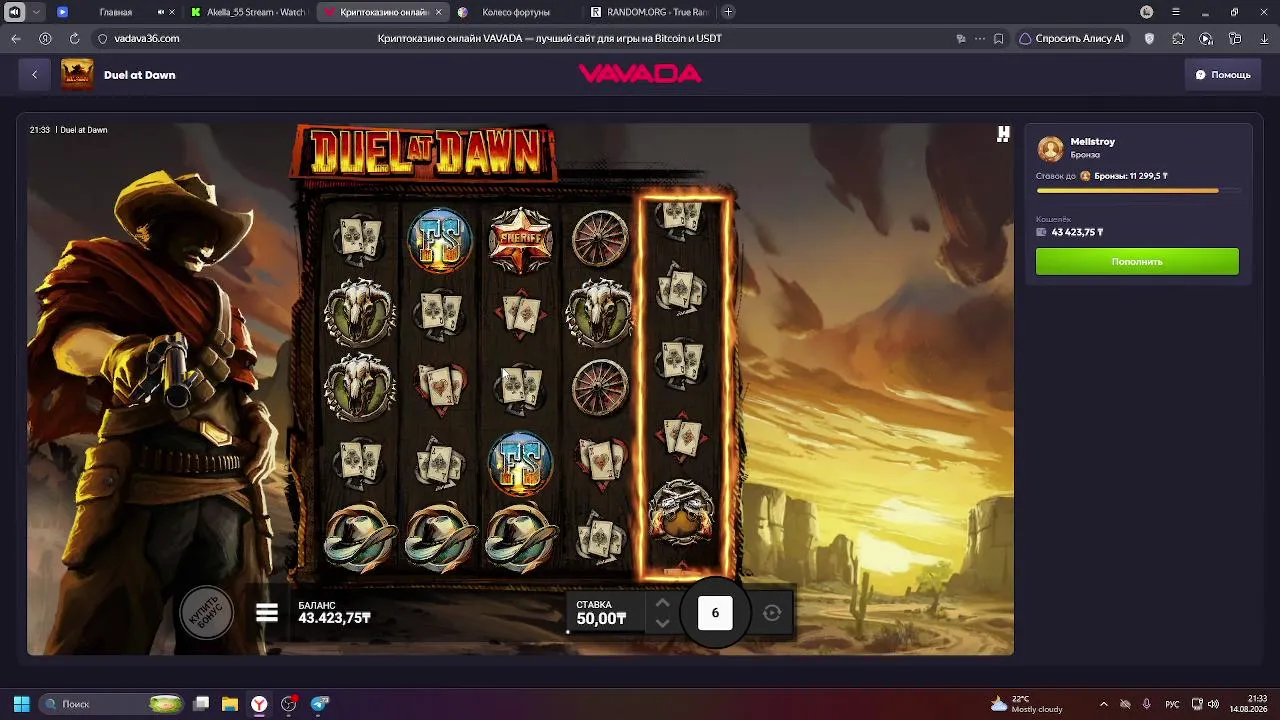Open browser downloads
1280x720 pixels.
tap(1263, 39)
